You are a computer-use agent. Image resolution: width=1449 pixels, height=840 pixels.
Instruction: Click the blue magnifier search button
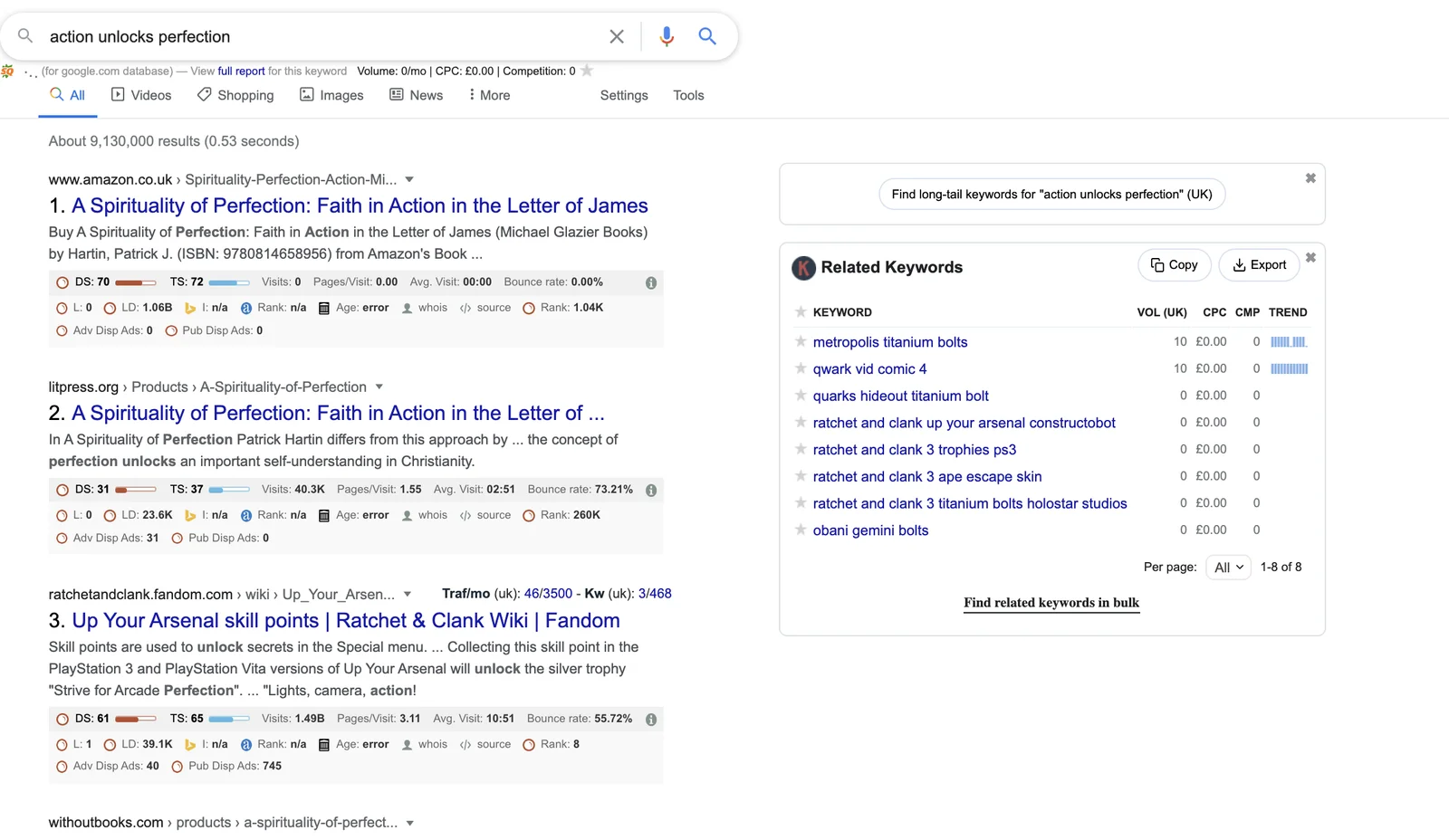[x=707, y=36]
